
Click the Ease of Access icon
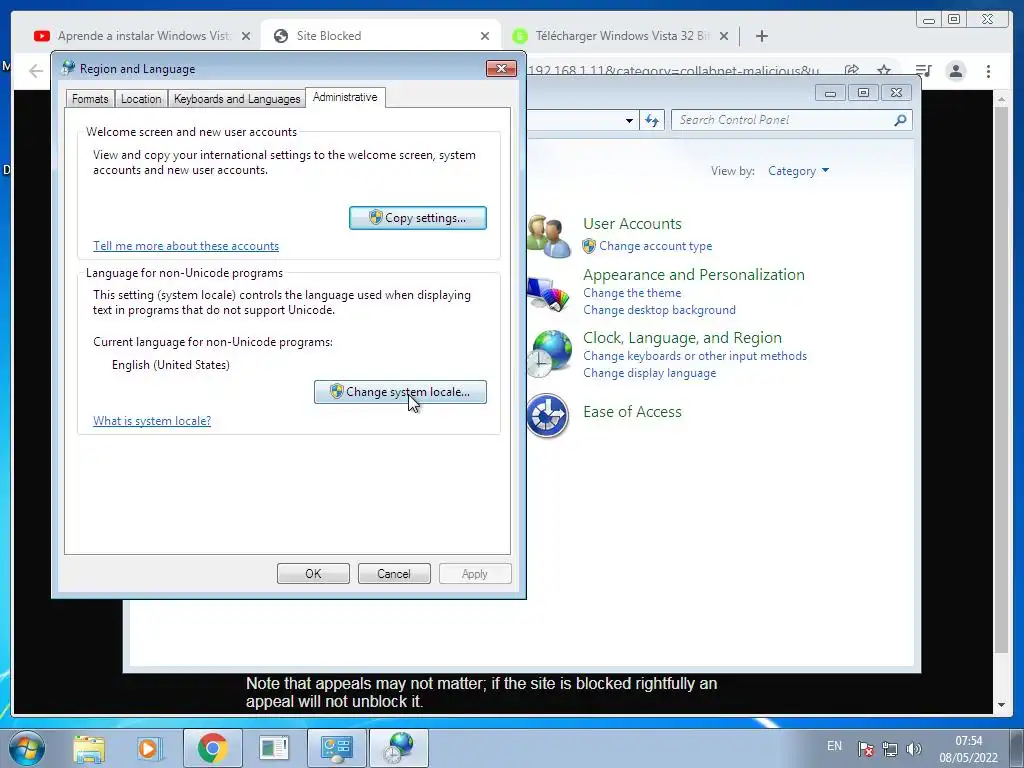tap(547, 415)
